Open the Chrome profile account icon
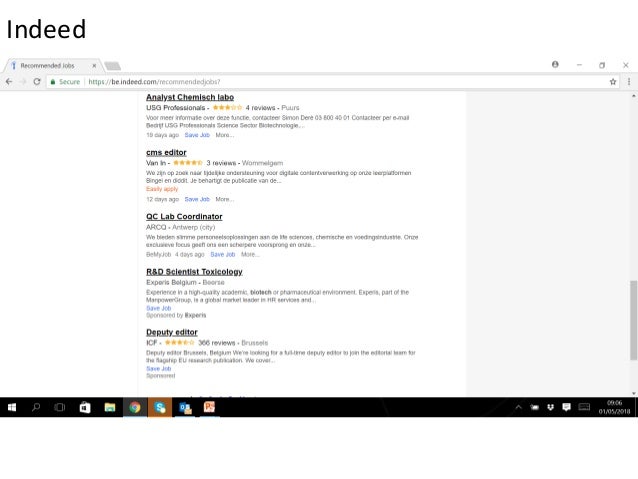The width and height of the screenshot is (638, 479). (x=555, y=64)
